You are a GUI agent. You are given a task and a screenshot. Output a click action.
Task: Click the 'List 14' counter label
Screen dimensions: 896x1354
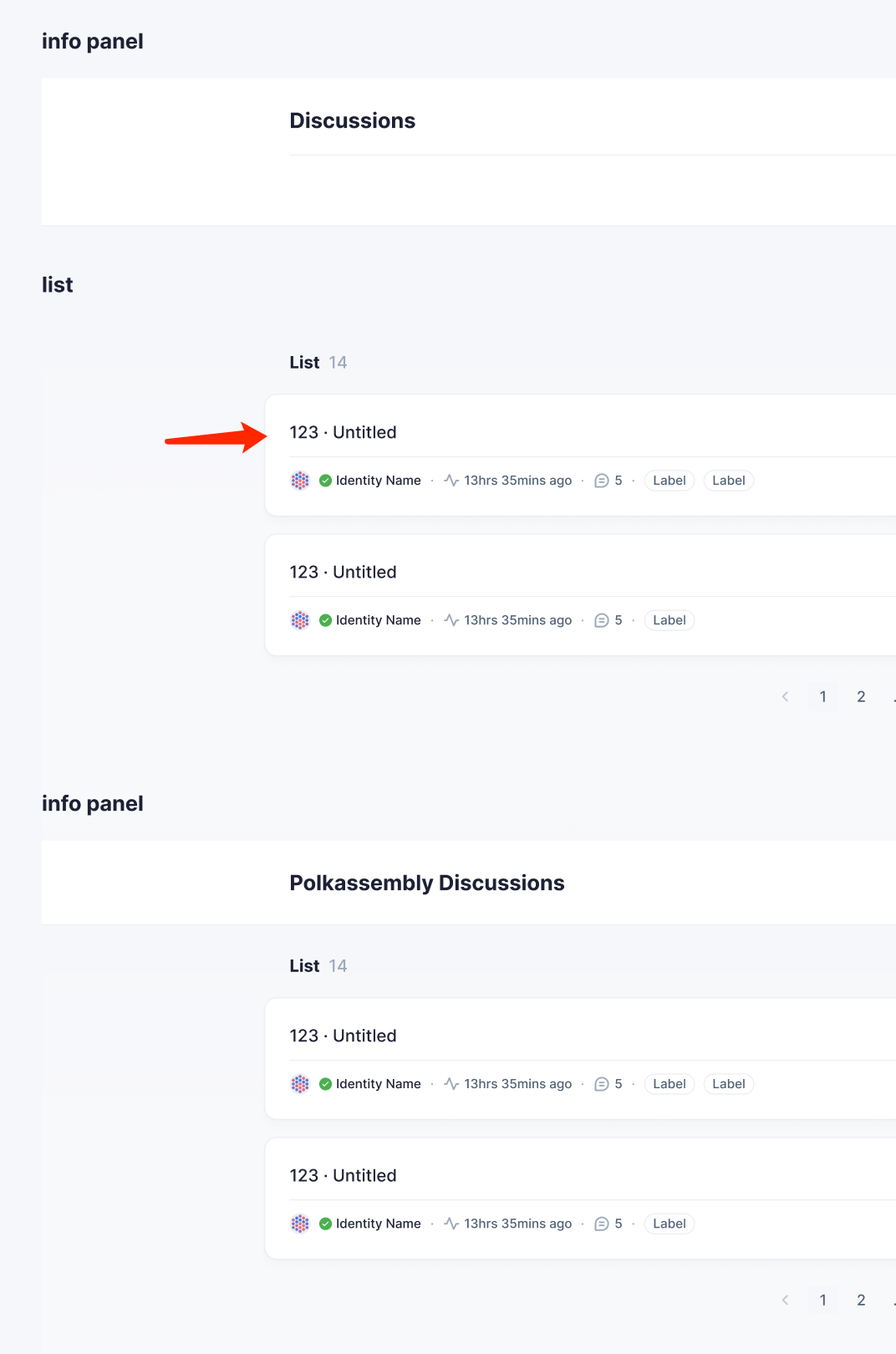[x=318, y=362]
